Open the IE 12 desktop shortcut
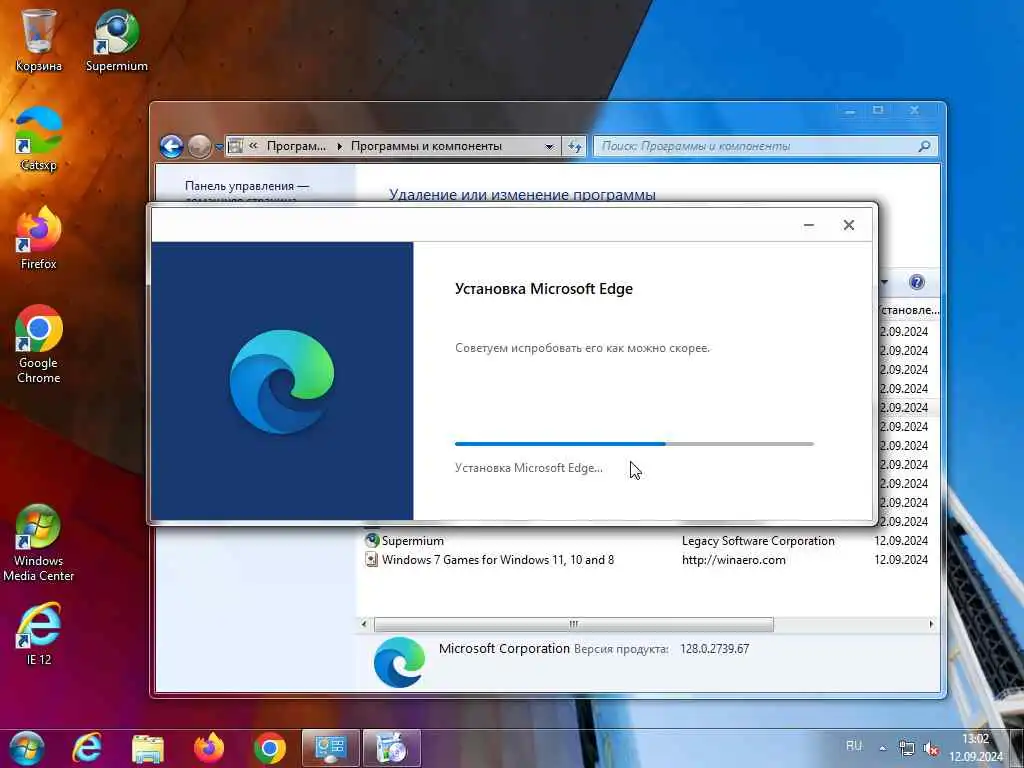The height and width of the screenshot is (768, 1024). point(39,633)
